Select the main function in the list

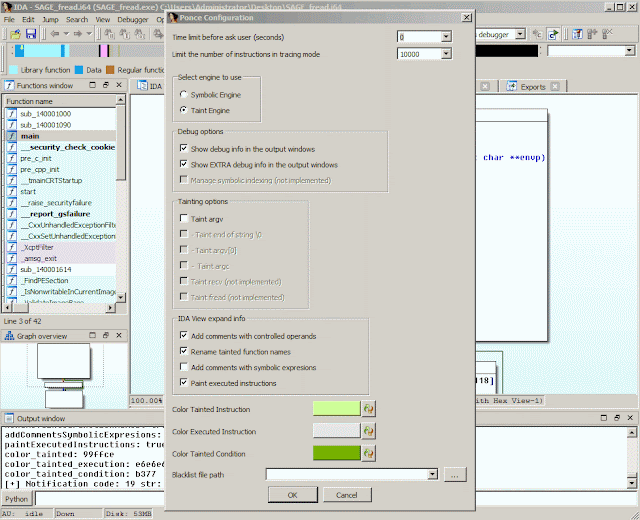(x=60, y=136)
